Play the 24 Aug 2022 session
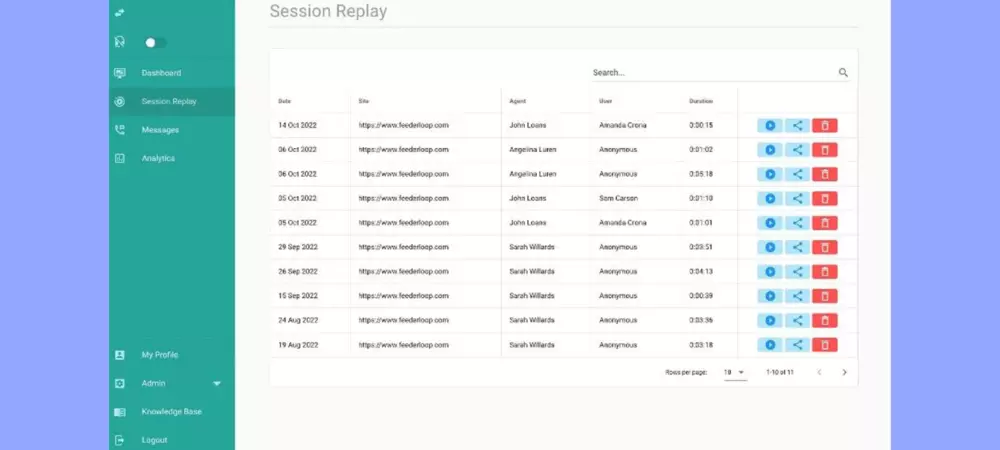The height and width of the screenshot is (450, 1000). pos(770,321)
